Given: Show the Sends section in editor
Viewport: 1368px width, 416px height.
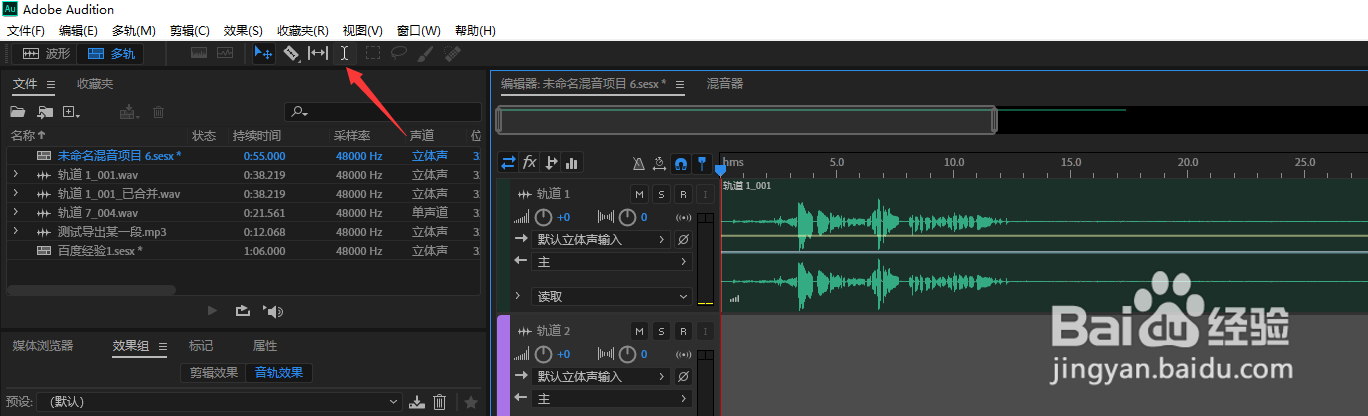Looking at the screenshot, I should 551,162.
